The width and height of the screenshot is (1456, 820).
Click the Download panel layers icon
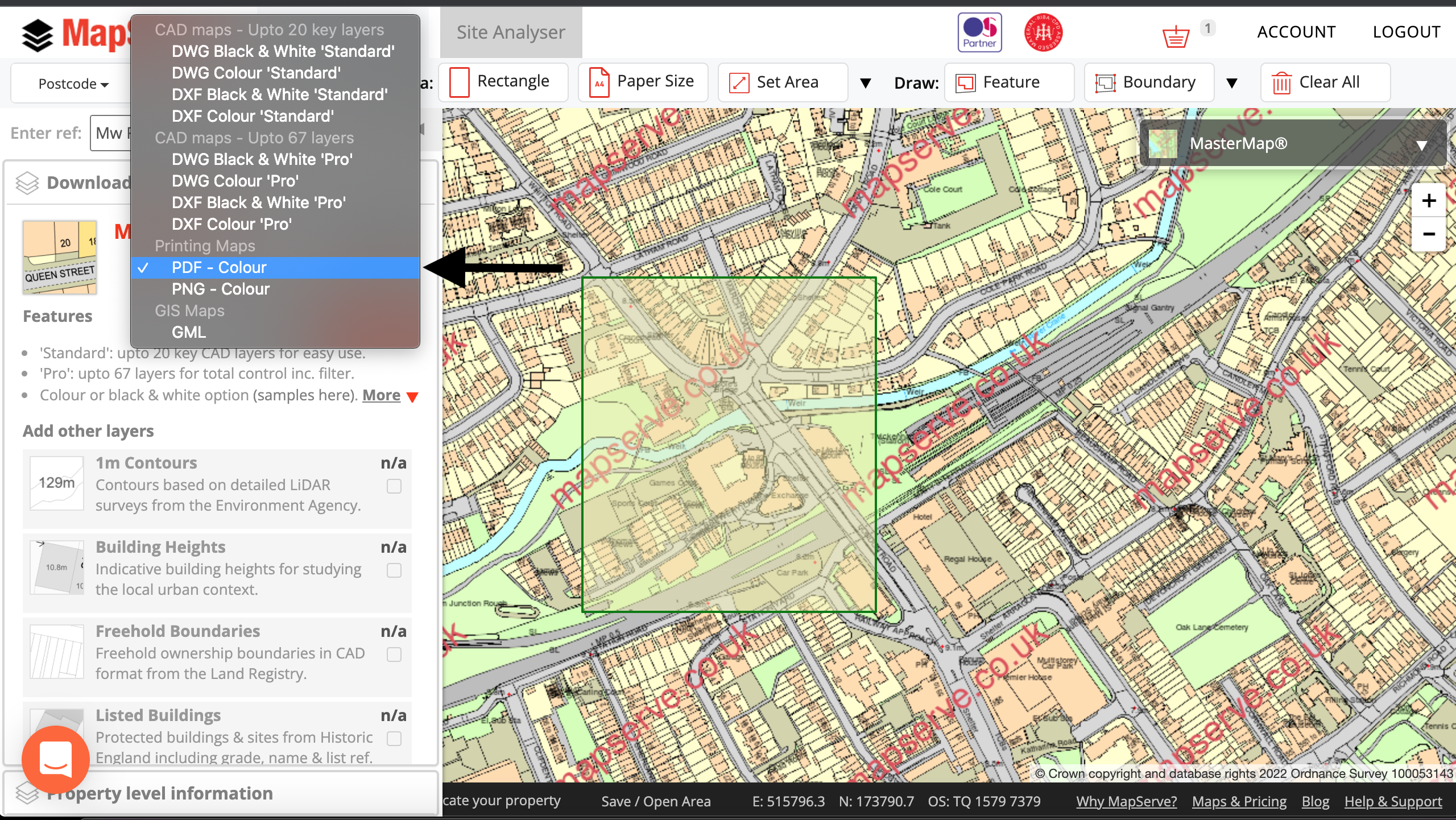point(27,183)
